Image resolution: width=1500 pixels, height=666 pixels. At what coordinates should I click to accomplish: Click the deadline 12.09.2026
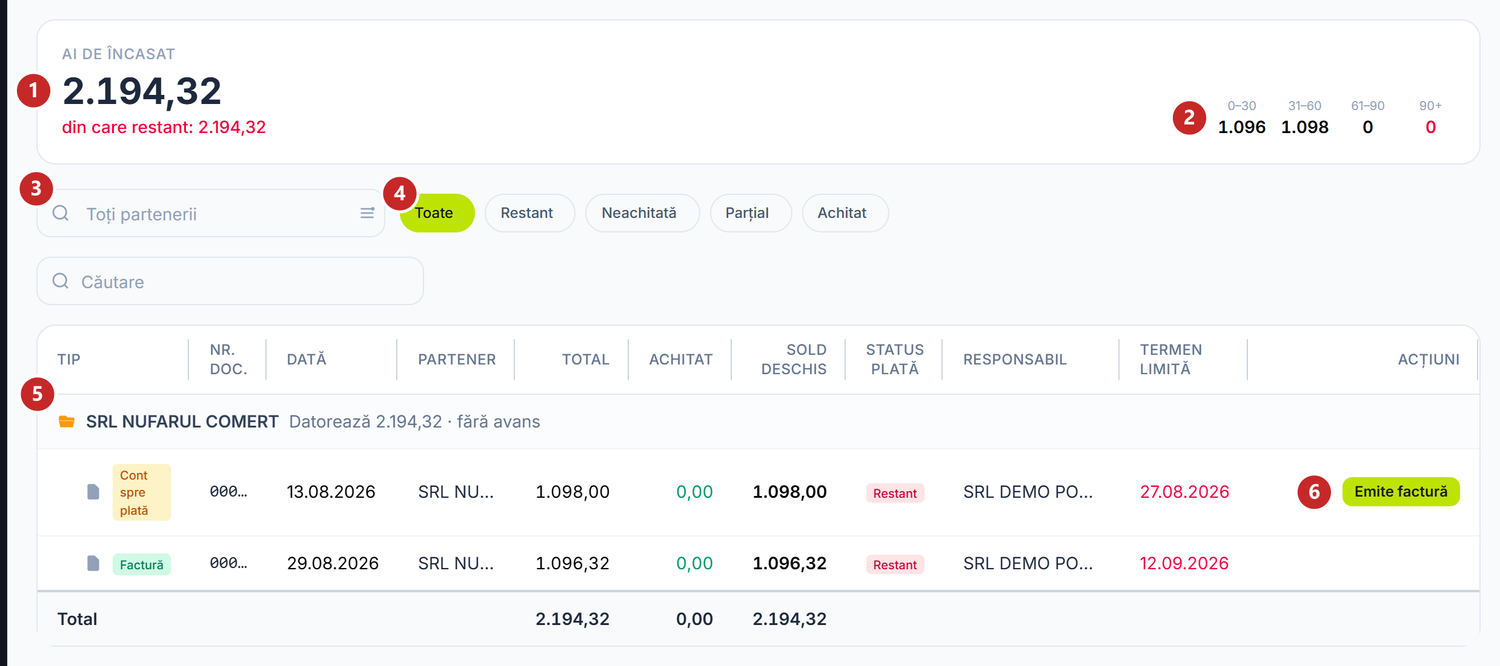[1184, 564]
